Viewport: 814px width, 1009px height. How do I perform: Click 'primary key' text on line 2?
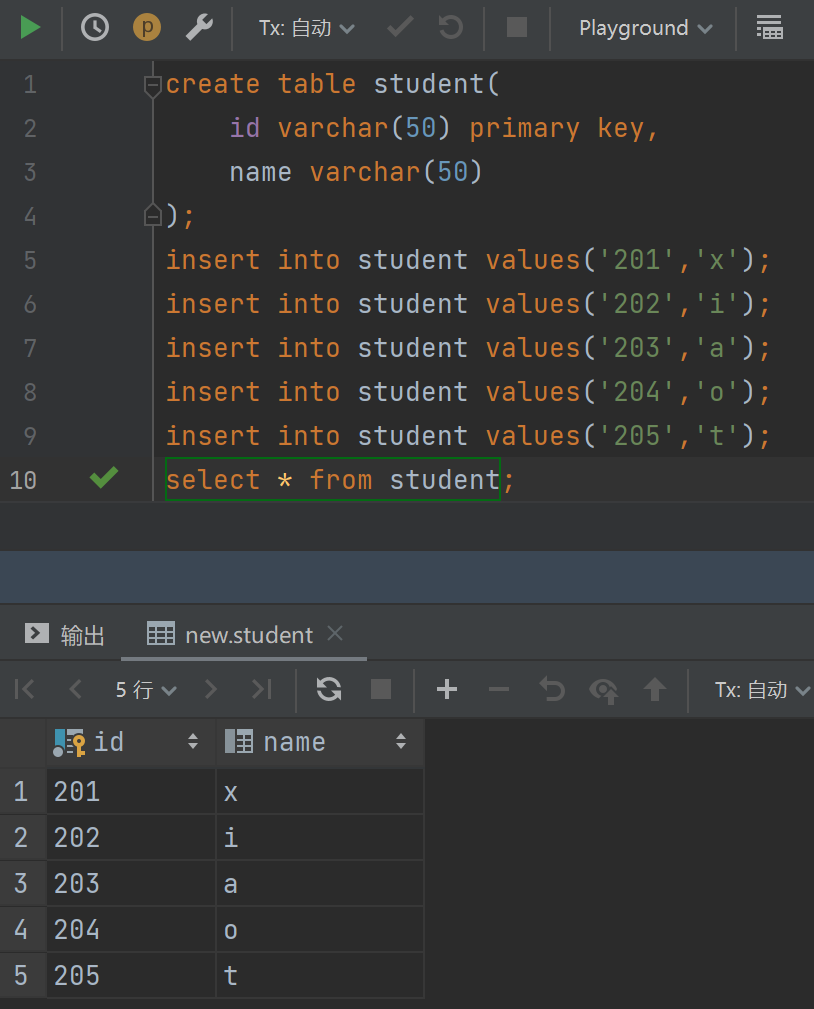pos(557,129)
